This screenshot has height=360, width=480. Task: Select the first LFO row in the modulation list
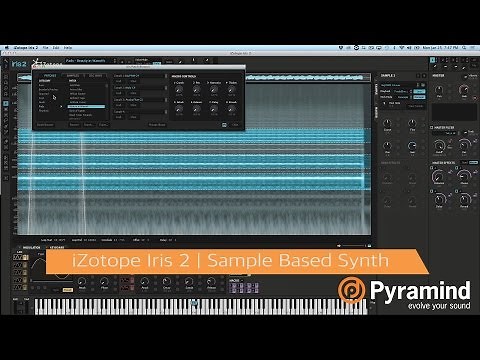(21, 258)
